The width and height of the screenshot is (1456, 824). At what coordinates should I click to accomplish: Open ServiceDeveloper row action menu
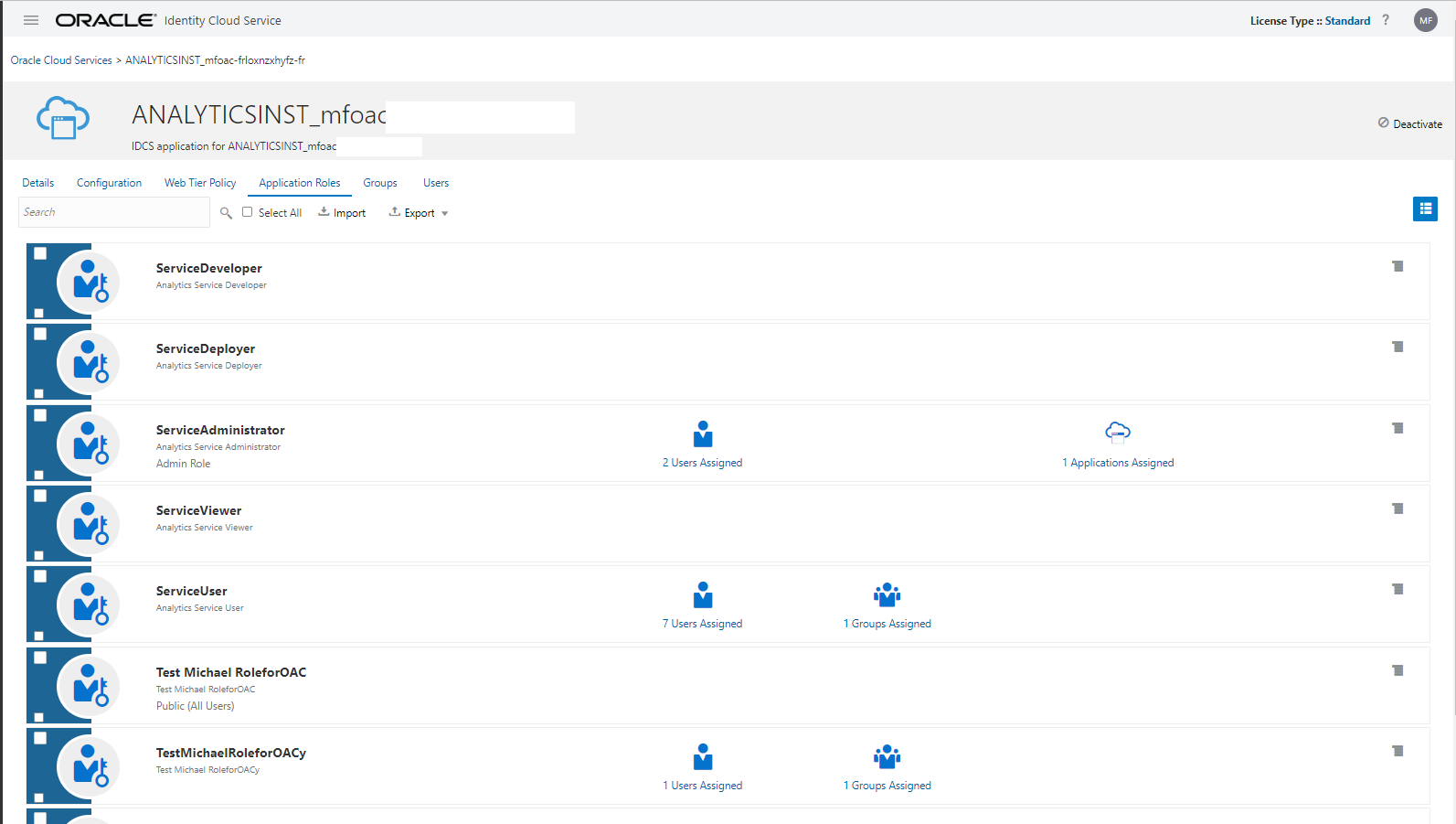pos(1398,266)
